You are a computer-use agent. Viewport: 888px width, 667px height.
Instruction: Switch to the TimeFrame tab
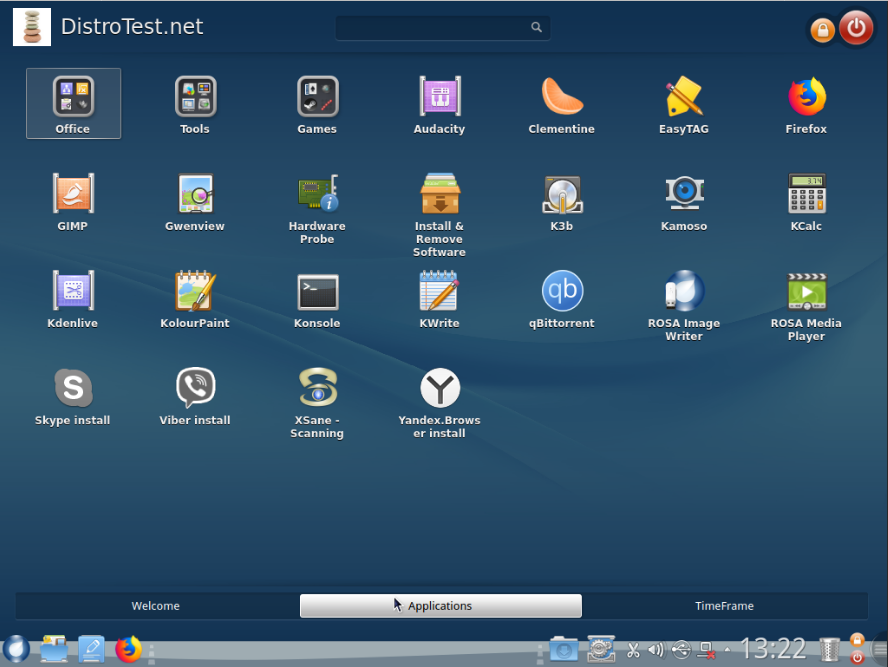tap(724, 606)
